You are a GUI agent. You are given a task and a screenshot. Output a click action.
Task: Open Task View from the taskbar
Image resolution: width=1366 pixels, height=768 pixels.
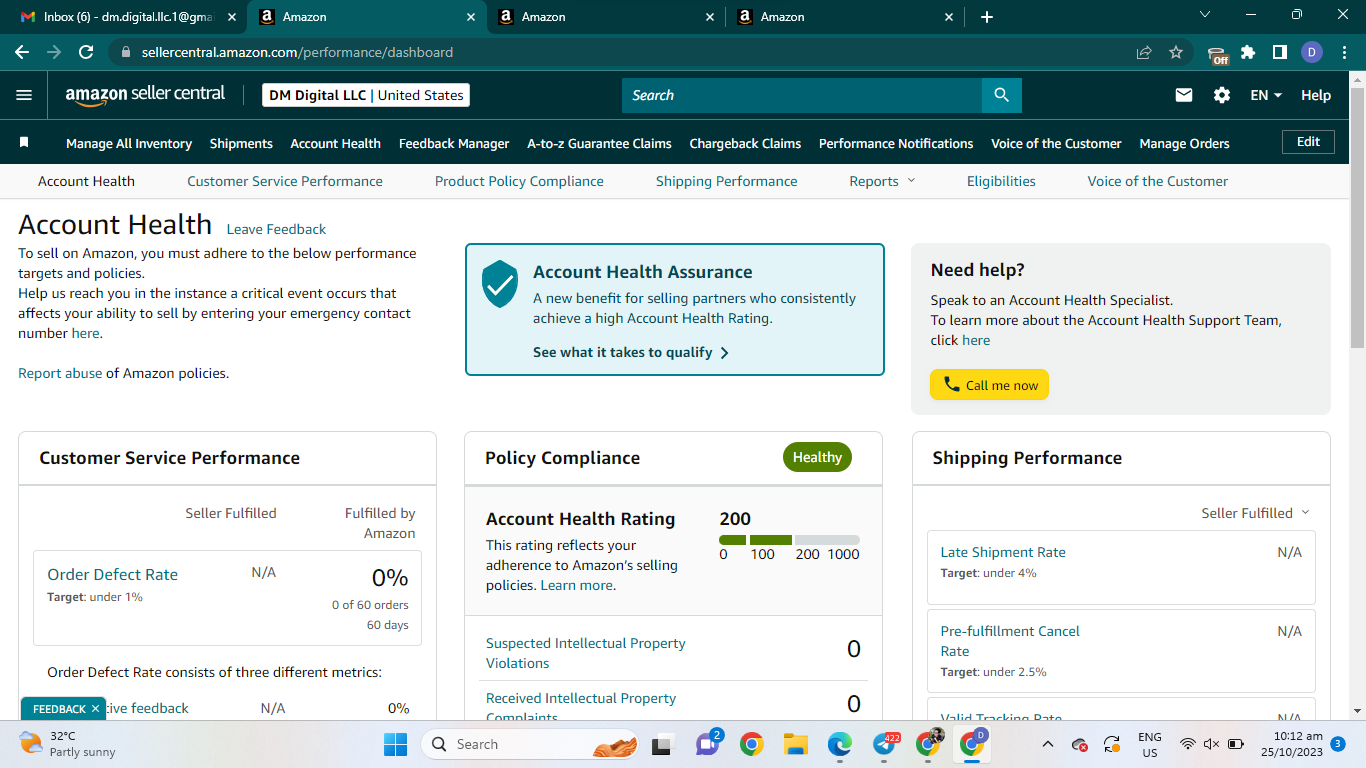[661, 744]
